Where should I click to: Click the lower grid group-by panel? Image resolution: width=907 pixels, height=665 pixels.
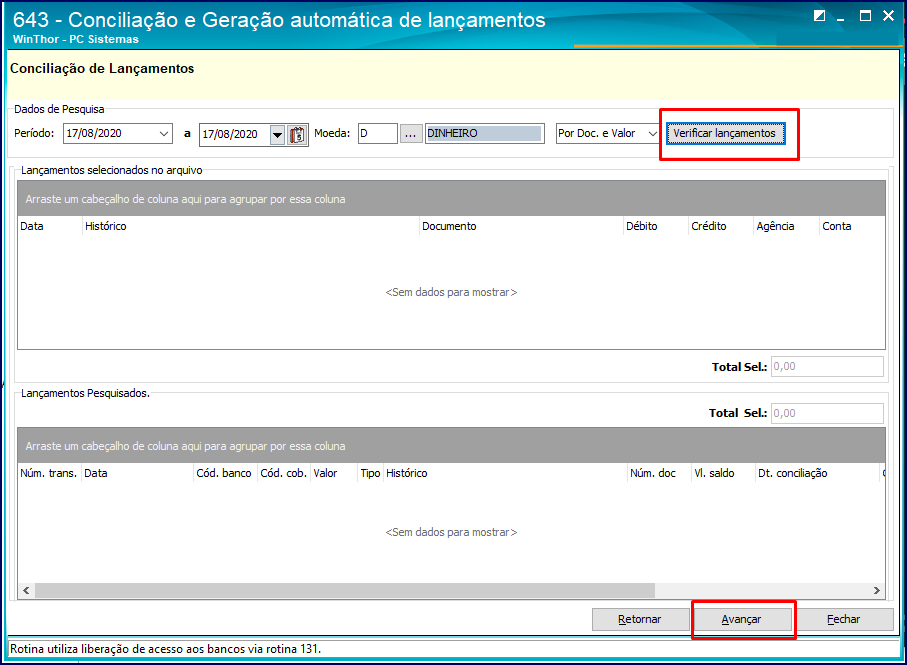451,446
